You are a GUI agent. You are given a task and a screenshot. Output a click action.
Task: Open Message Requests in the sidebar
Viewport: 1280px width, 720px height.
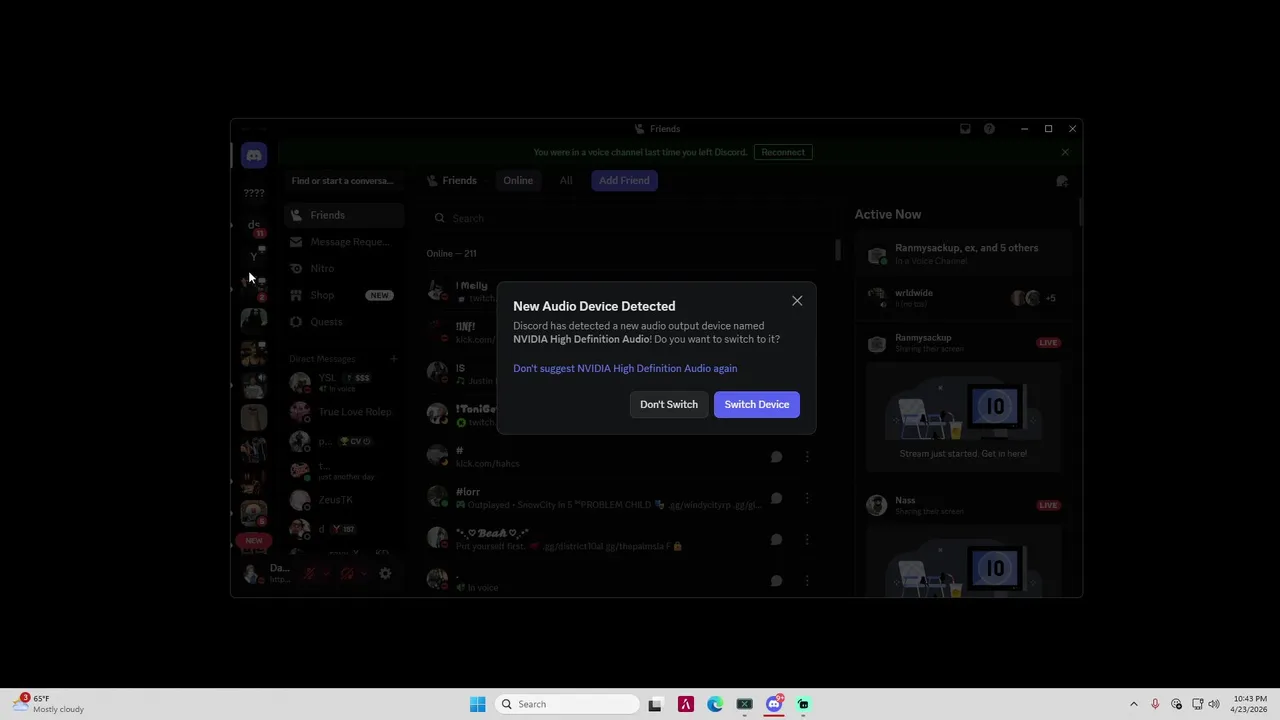coord(344,242)
